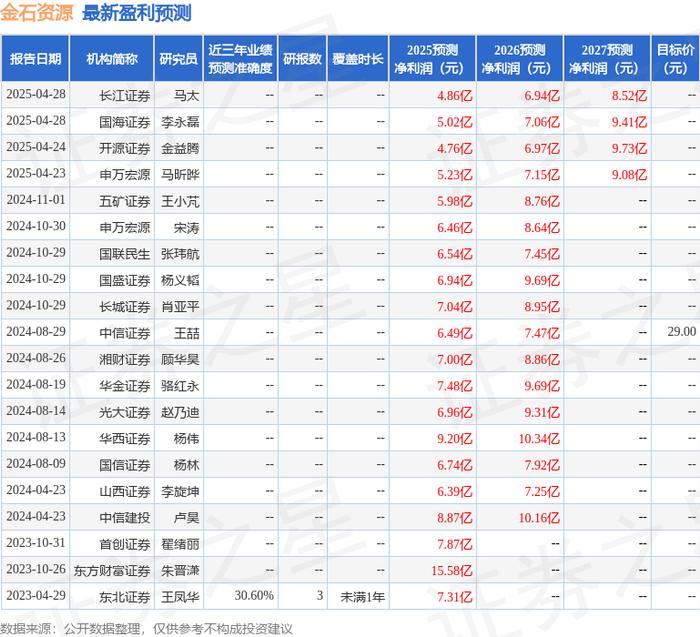Select the 机构简称 column header
Viewport: 700px width, 637px height.
click(112, 58)
